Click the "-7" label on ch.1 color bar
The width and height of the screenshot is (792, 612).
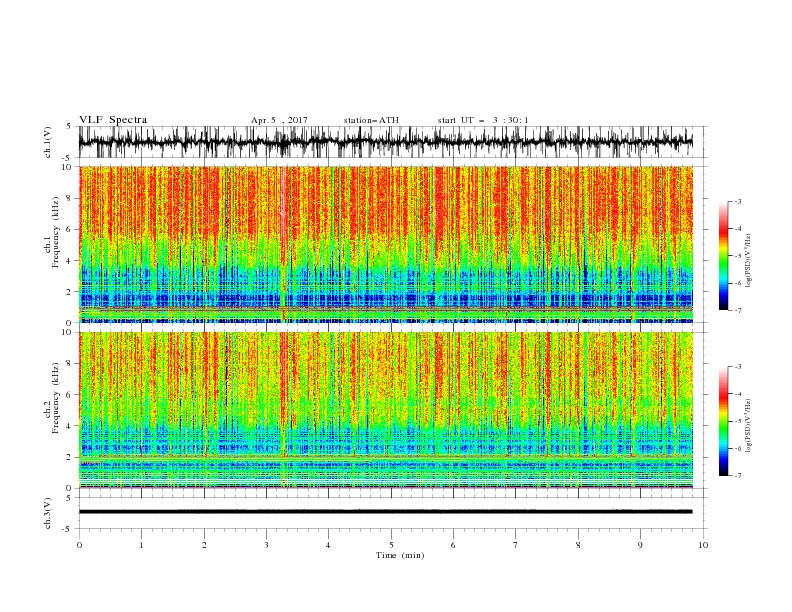(738, 310)
